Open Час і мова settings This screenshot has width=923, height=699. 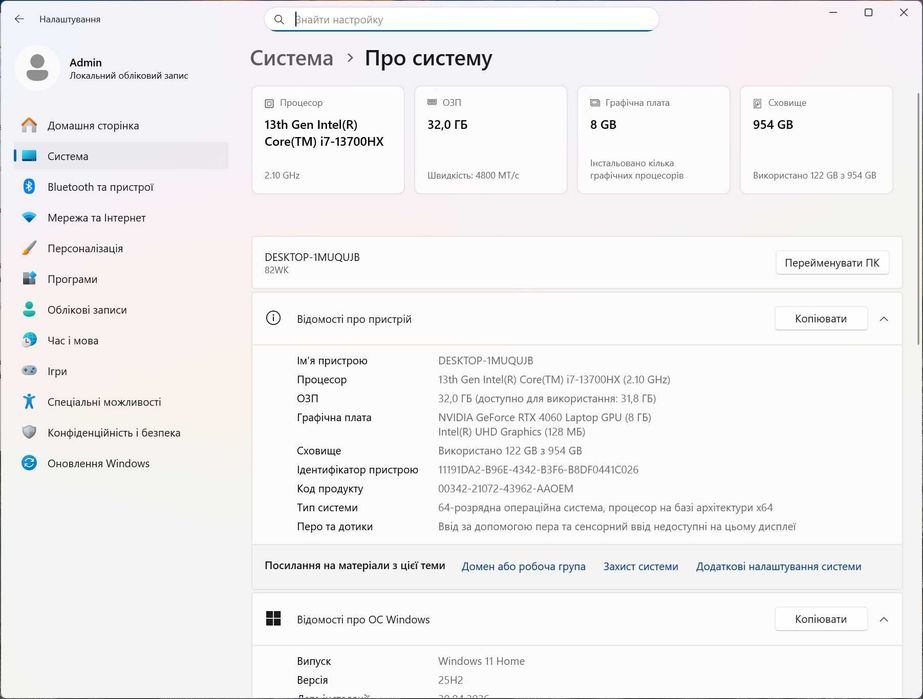coord(121,340)
